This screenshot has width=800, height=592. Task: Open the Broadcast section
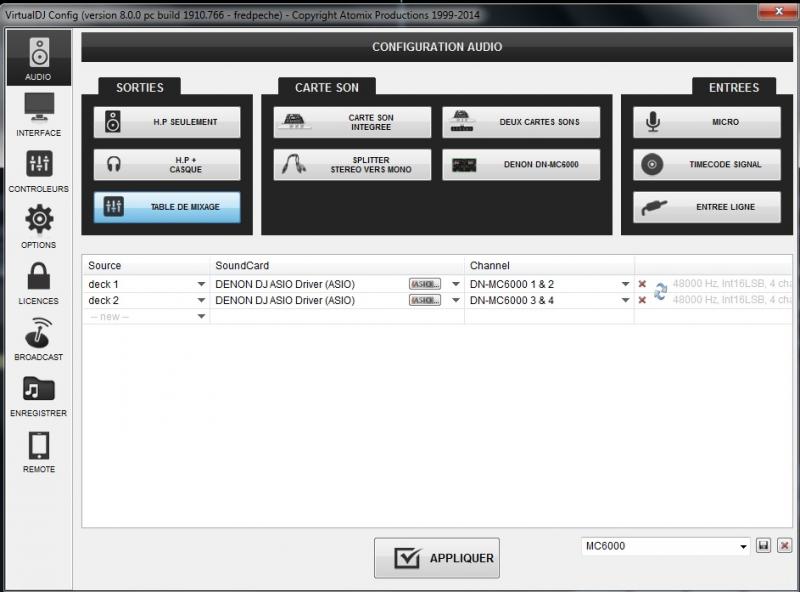point(39,339)
